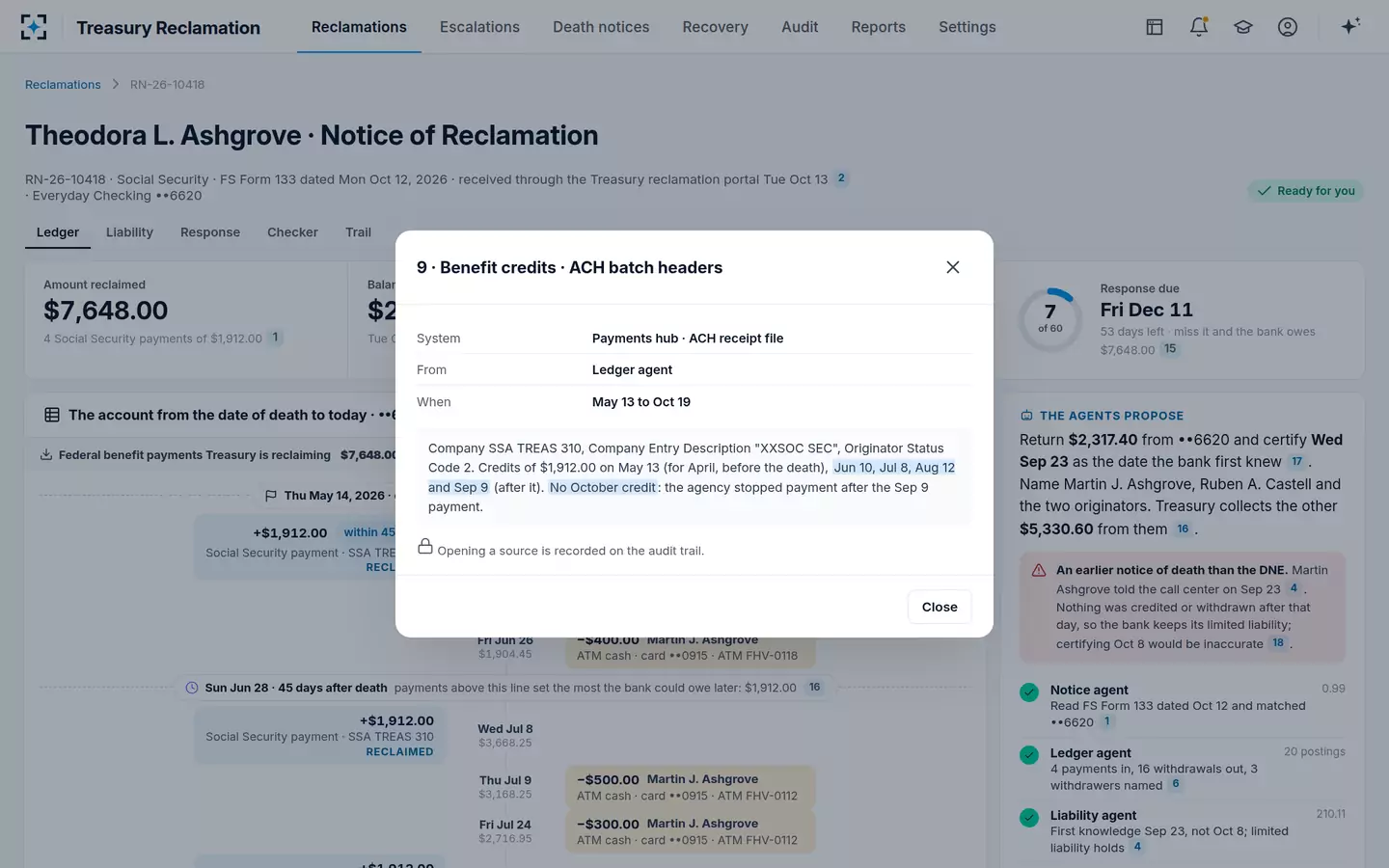Open the sparkle AI assistant icon

point(1350,26)
